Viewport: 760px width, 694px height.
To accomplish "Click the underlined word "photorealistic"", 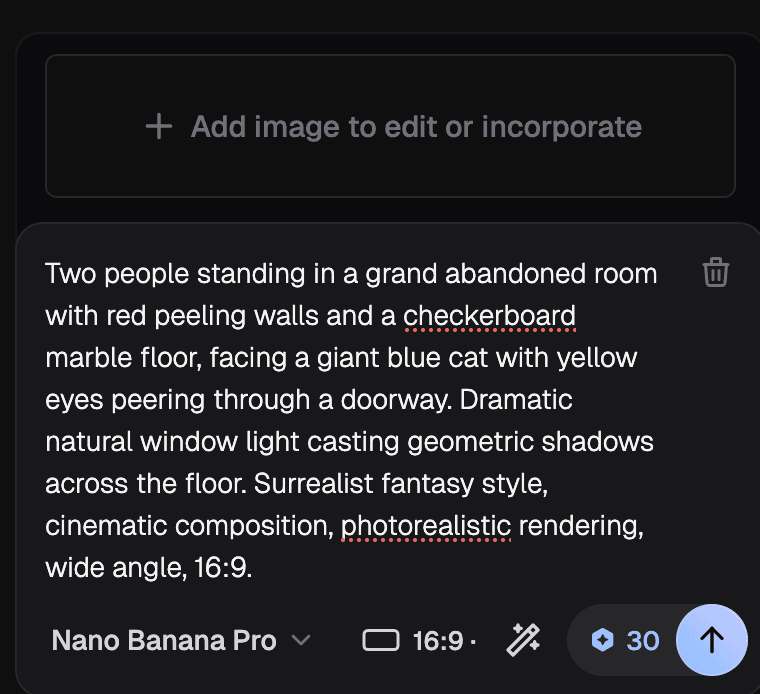I will click(426, 526).
